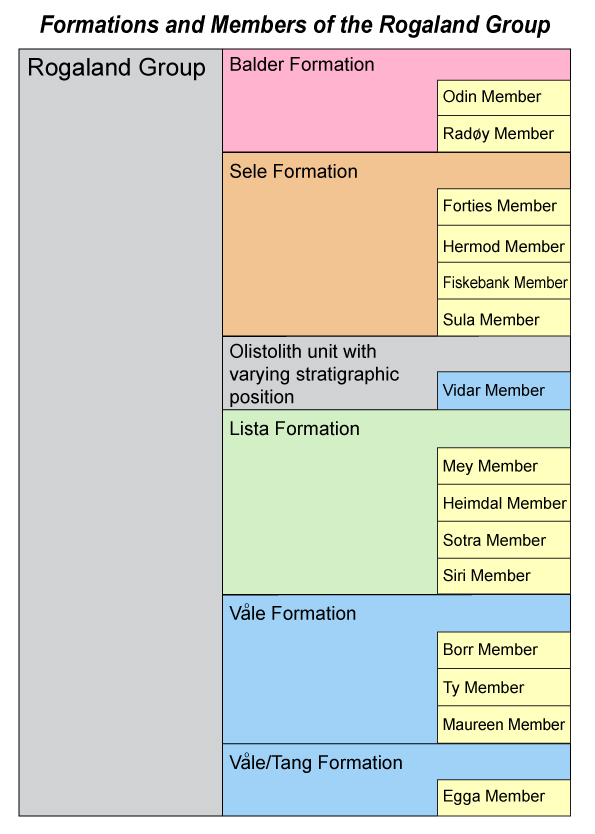This screenshot has width=595, height=834.
Task: Open the Forties Member entry
Action: click(x=504, y=206)
